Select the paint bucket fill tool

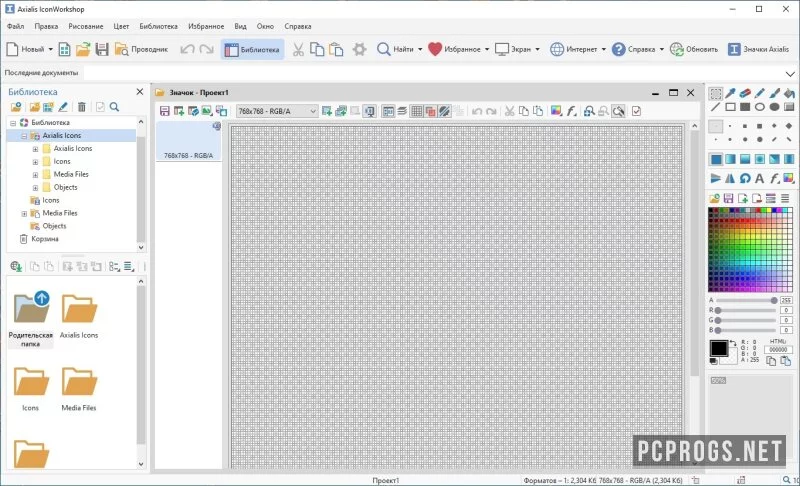pos(789,93)
